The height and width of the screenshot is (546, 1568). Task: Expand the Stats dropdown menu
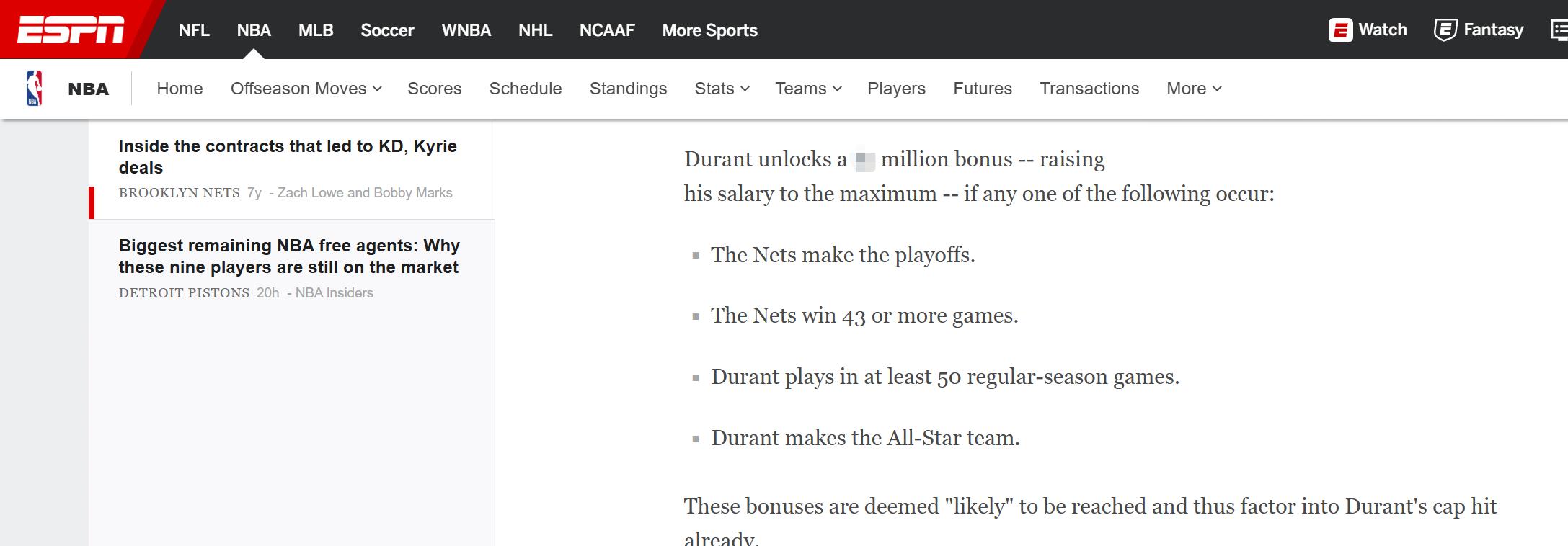[722, 89]
